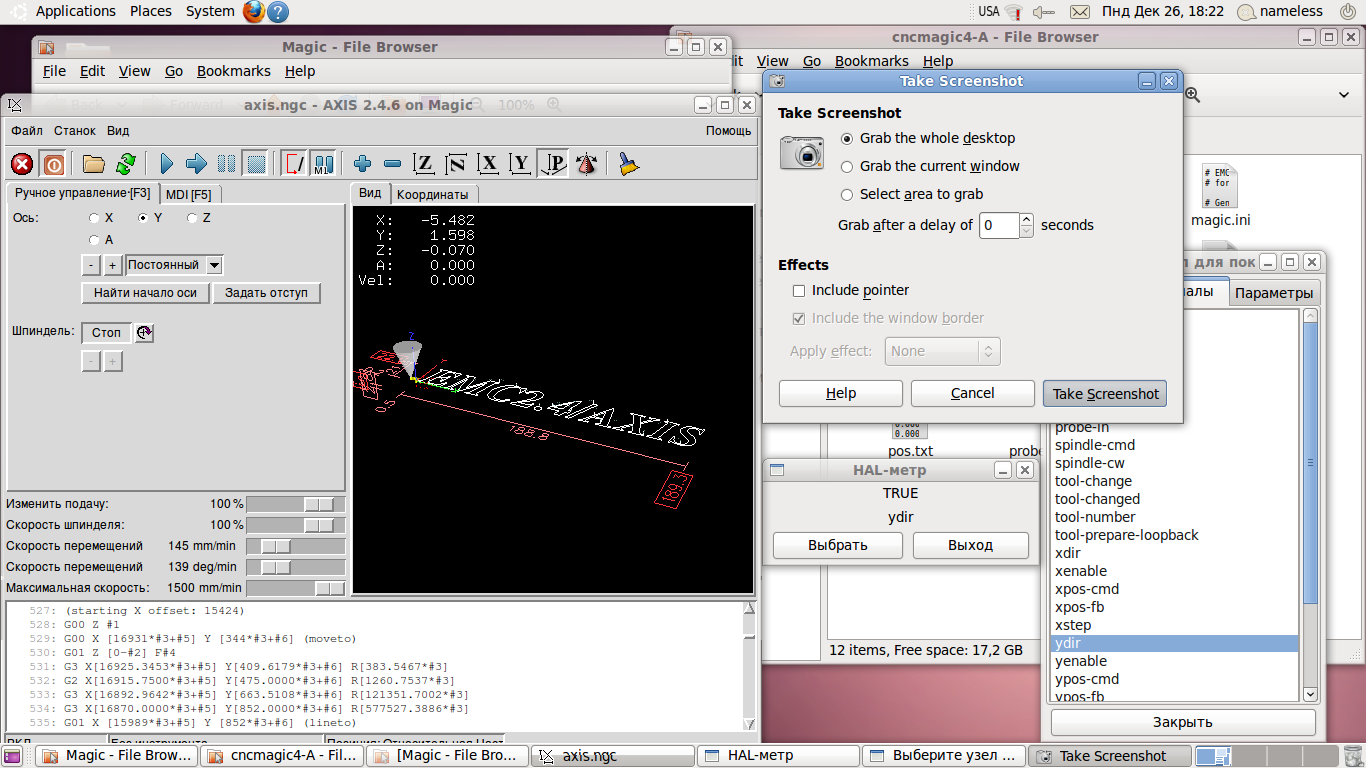Click the Найти начало оси button
1366x768 pixels.
point(146,293)
